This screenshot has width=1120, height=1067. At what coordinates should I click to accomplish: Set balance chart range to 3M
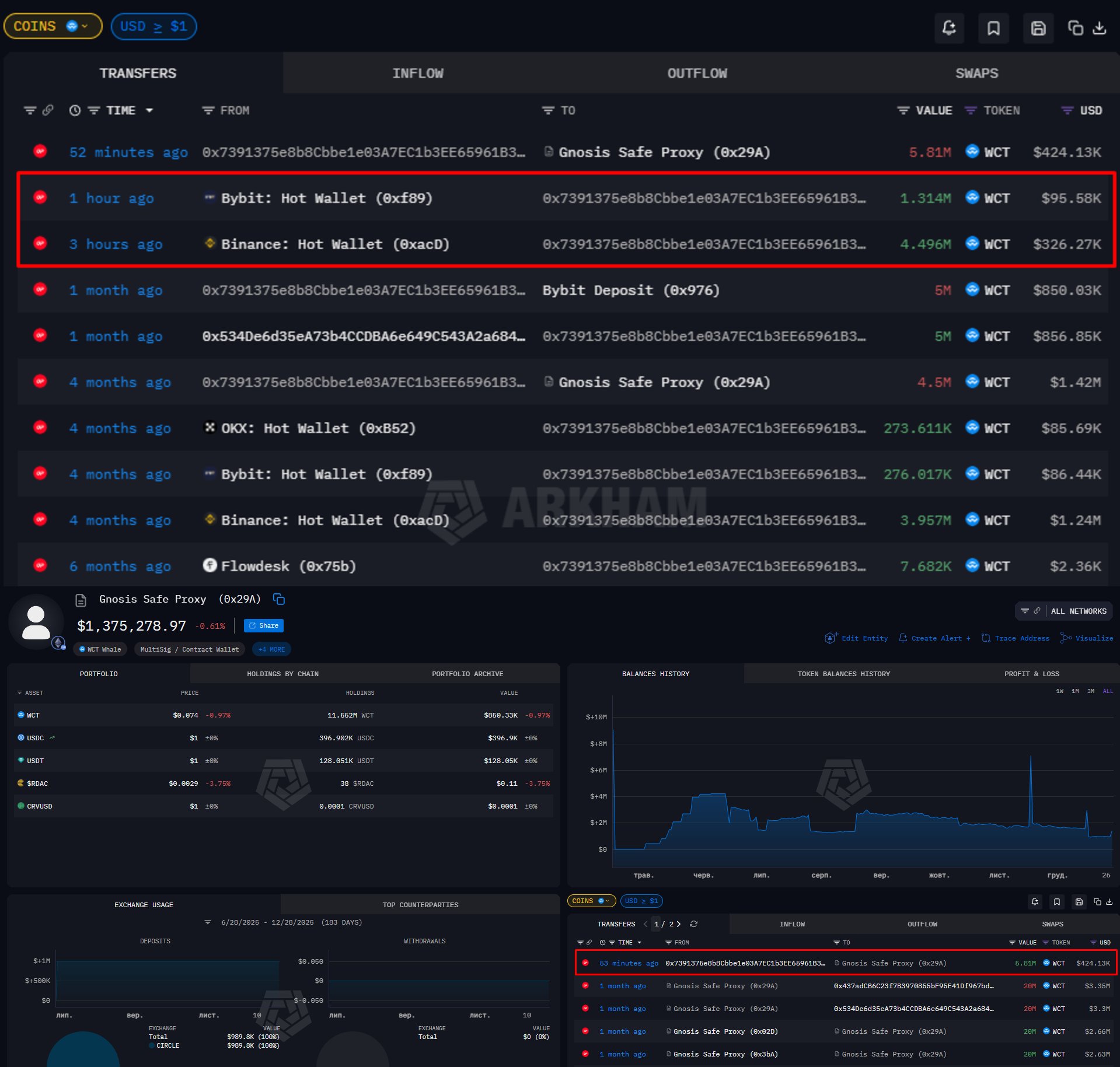pyautogui.click(x=1090, y=691)
